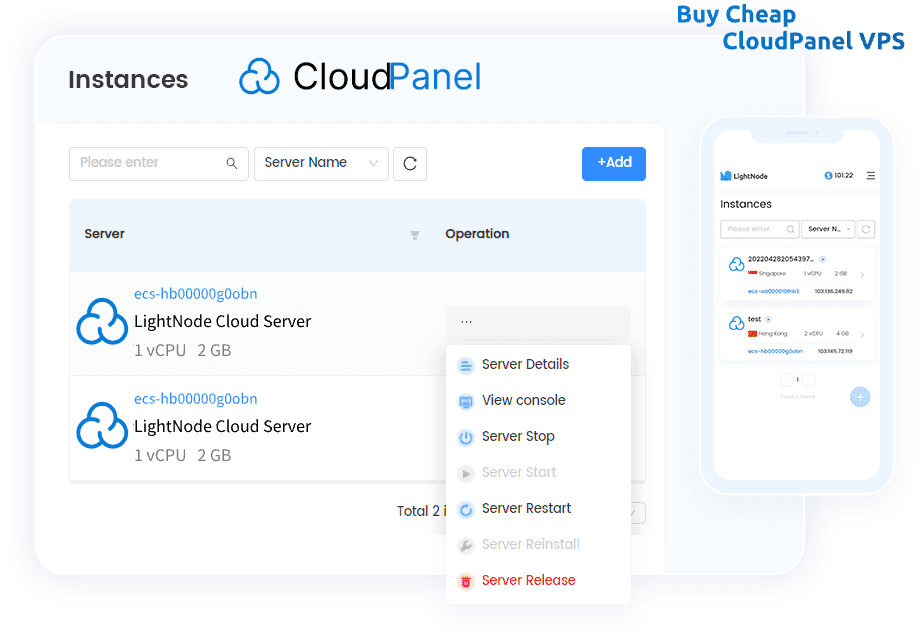
Task: Open Server Details from the operations menu
Action: tap(525, 364)
